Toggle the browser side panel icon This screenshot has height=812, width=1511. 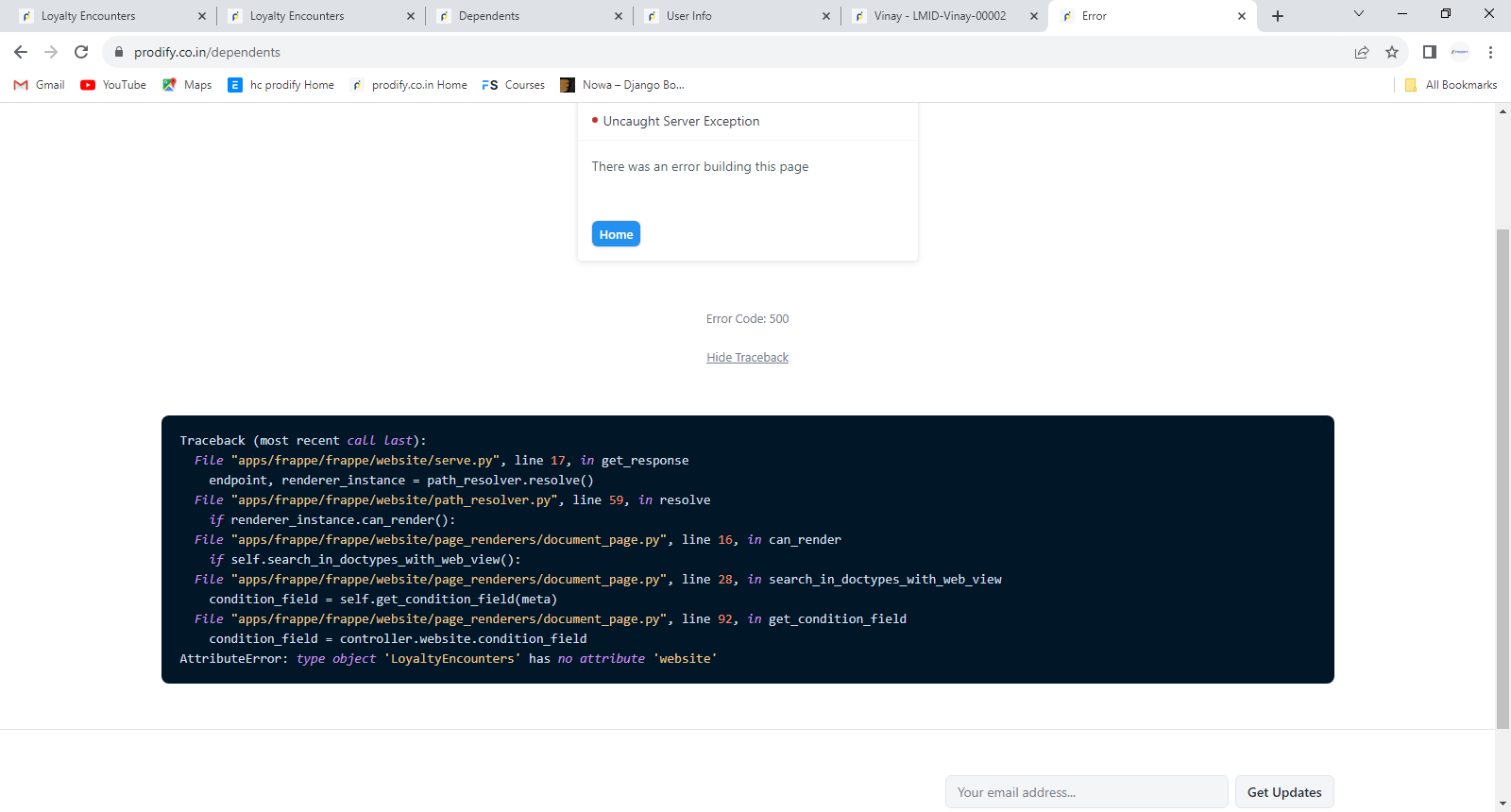click(1430, 52)
